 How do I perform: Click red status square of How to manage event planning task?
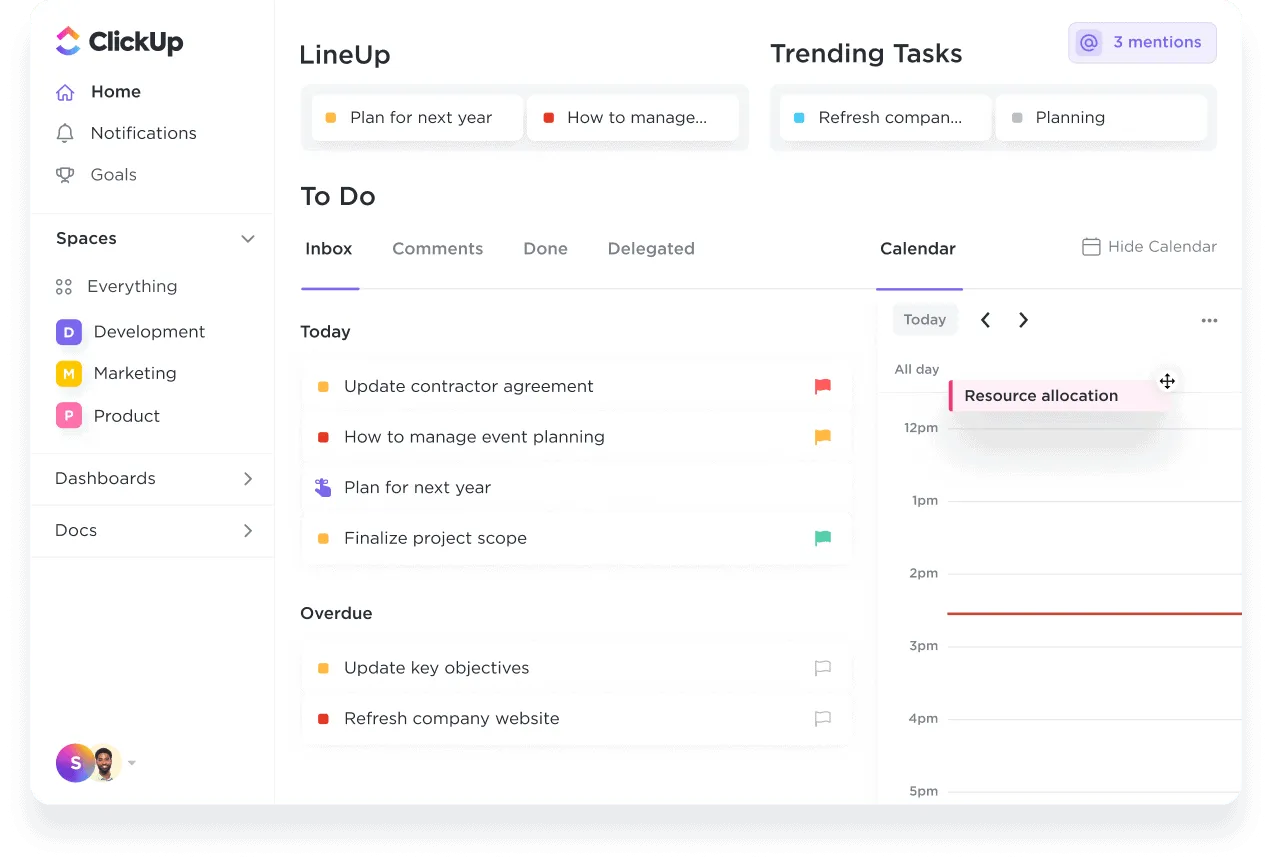323,437
